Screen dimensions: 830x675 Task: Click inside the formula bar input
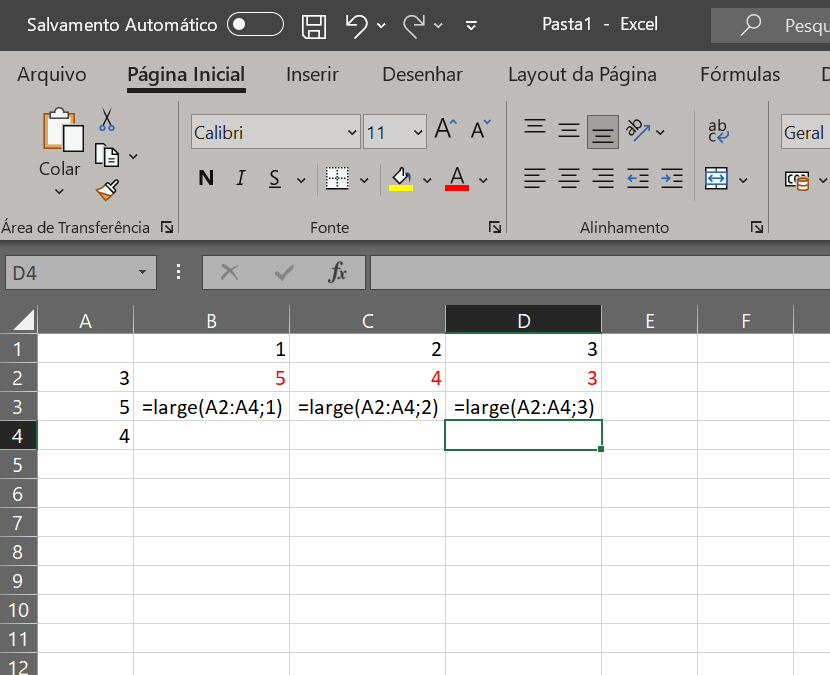(x=600, y=273)
